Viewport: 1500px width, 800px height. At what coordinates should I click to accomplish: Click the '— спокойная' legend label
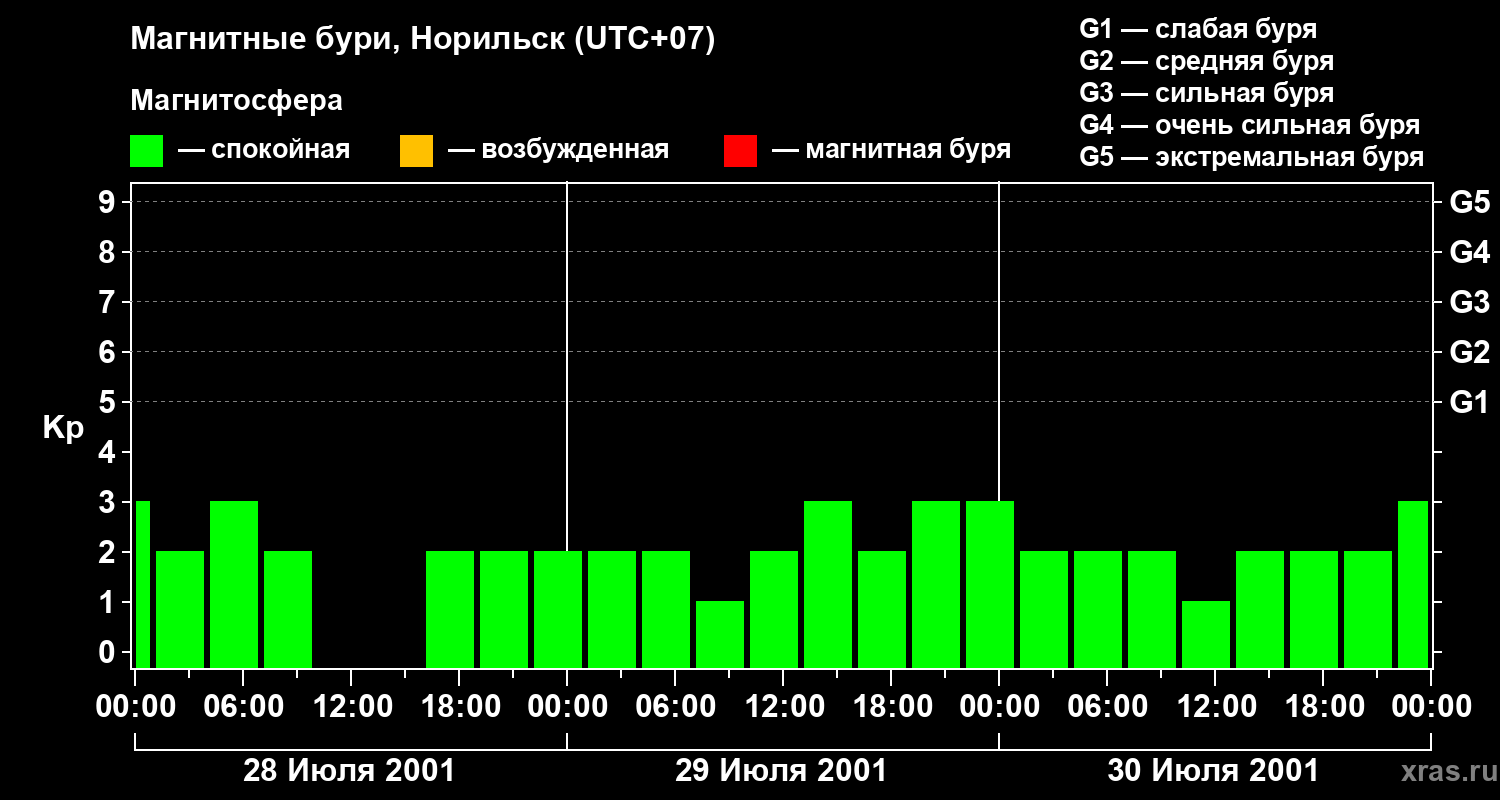coord(264,150)
